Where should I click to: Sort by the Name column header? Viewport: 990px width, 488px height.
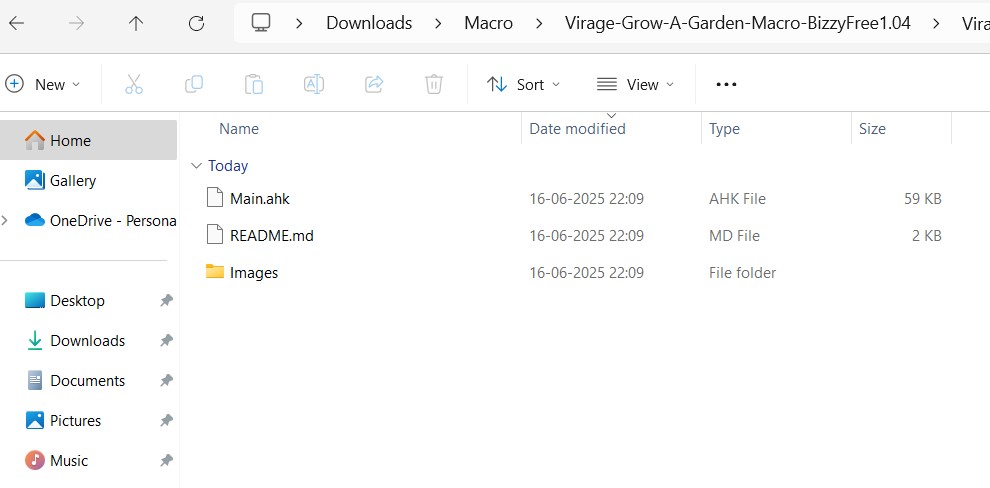(x=239, y=129)
